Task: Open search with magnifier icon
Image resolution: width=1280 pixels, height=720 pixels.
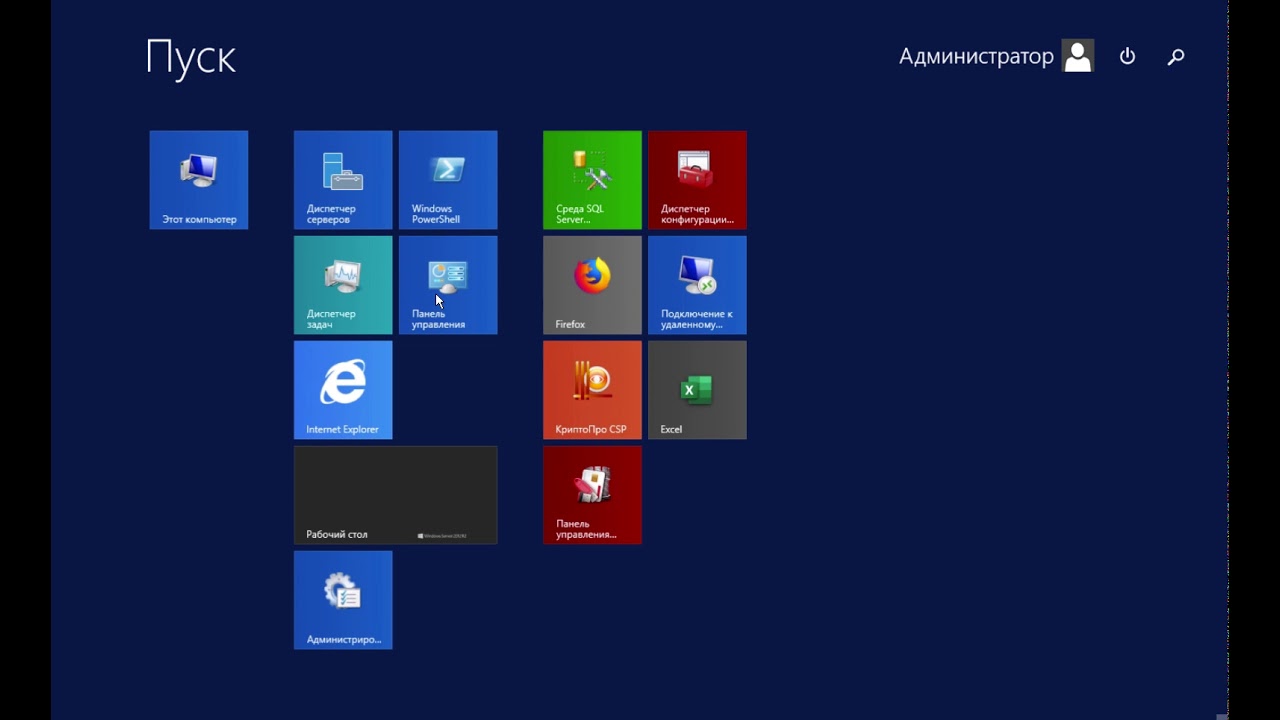Action: pyautogui.click(x=1176, y=57)
